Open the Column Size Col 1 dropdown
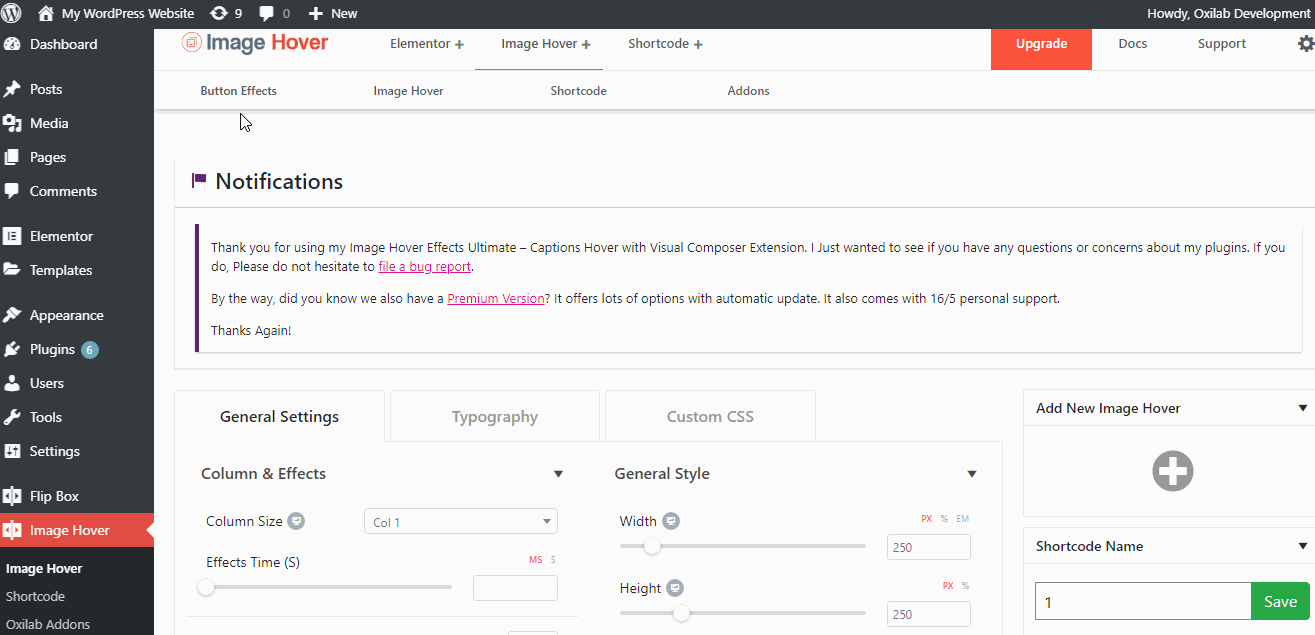The width and height of the screenshot is (1315, 635). (461, 521)
